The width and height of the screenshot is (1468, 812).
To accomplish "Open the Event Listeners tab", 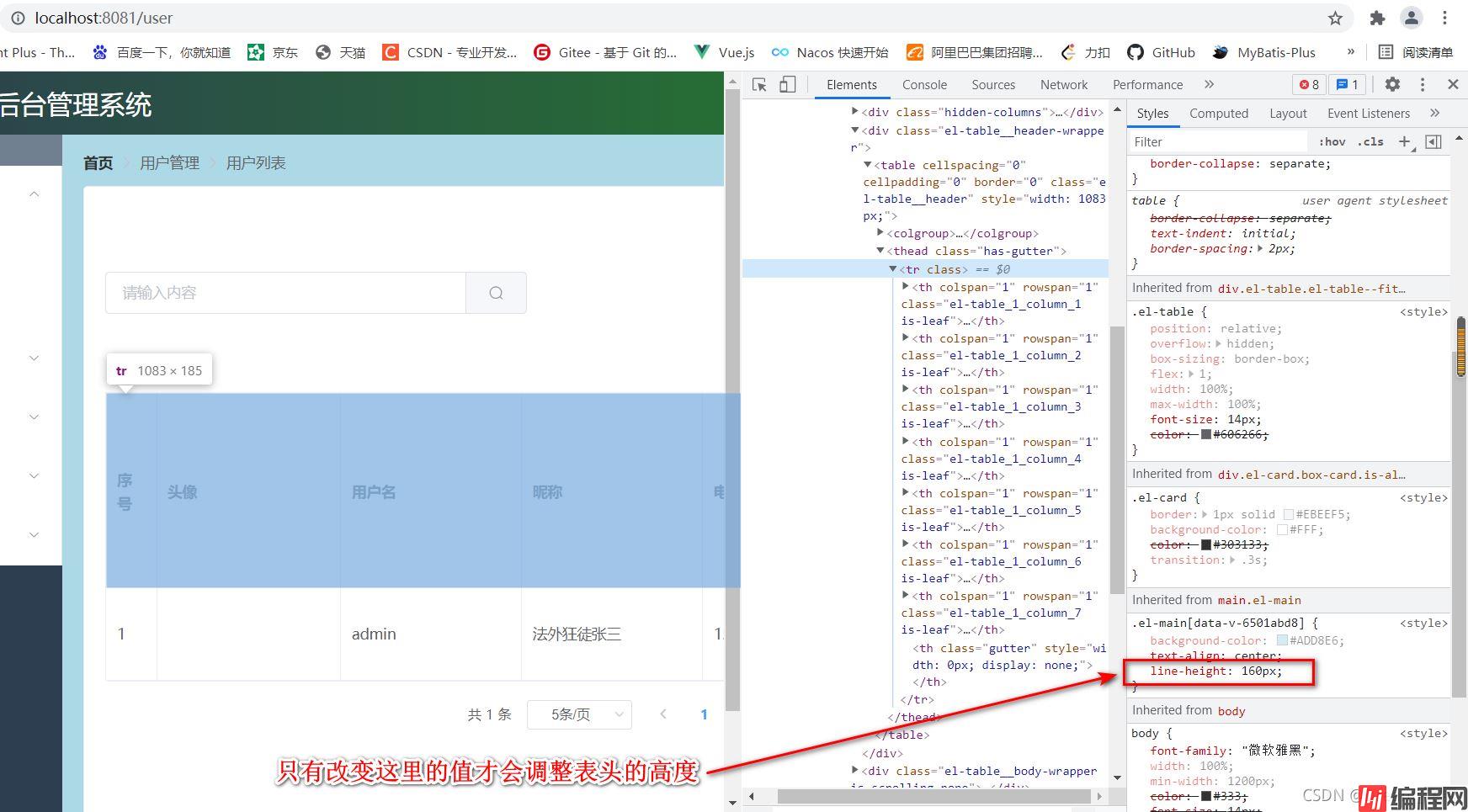I will coord(1368,114).
